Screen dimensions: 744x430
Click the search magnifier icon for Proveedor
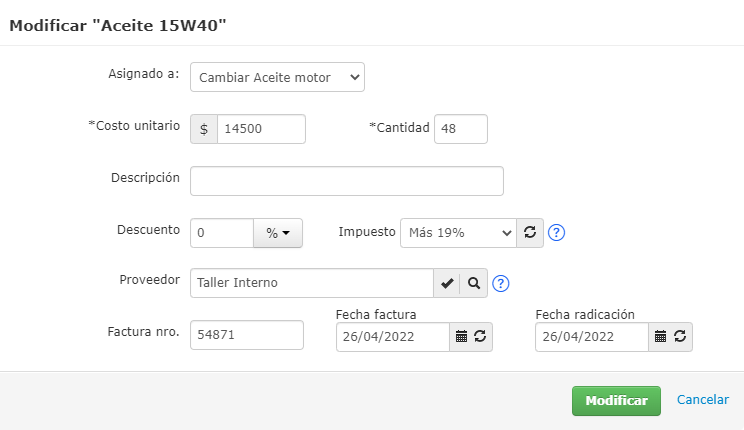click(x=474, y=283)
